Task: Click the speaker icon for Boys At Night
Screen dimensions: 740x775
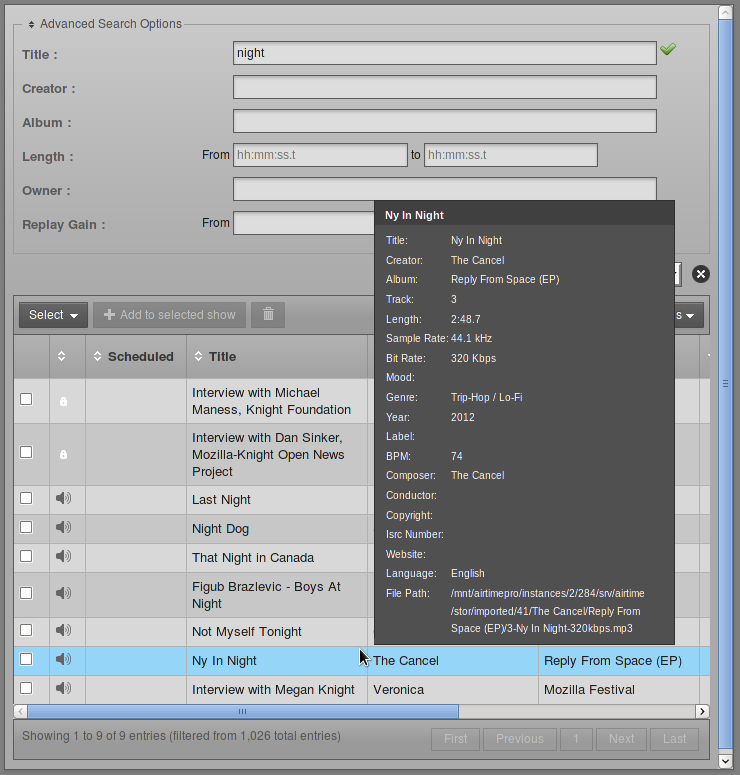Action: (63, 593)
